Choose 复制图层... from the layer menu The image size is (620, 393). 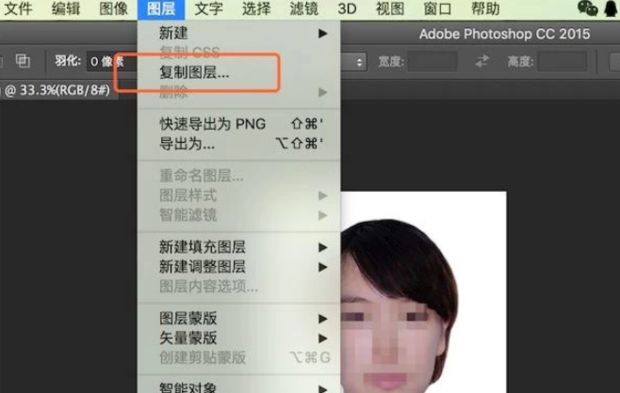click(239, 73)
